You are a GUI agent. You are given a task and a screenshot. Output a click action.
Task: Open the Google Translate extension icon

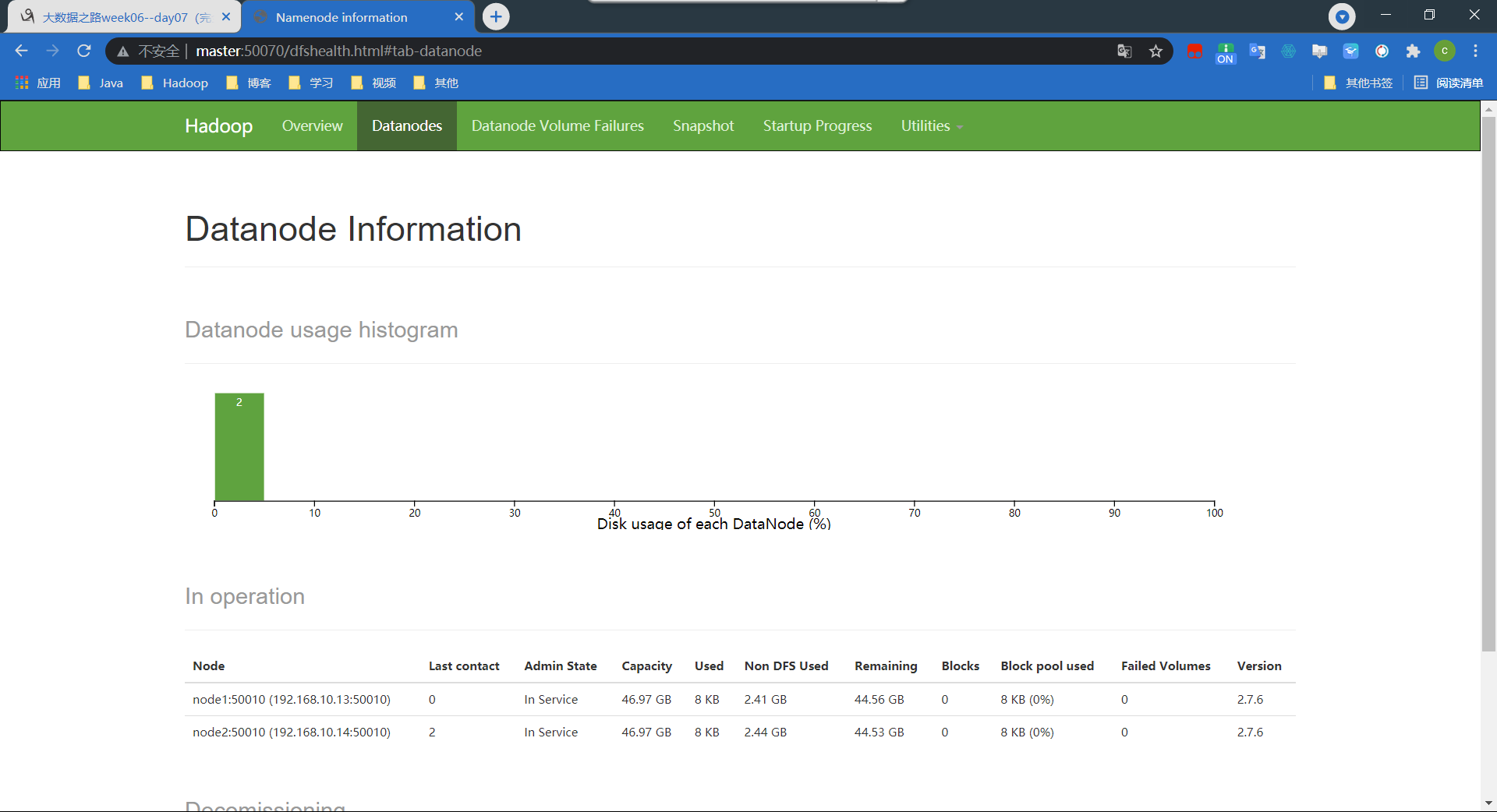(x=1257, y=51)
